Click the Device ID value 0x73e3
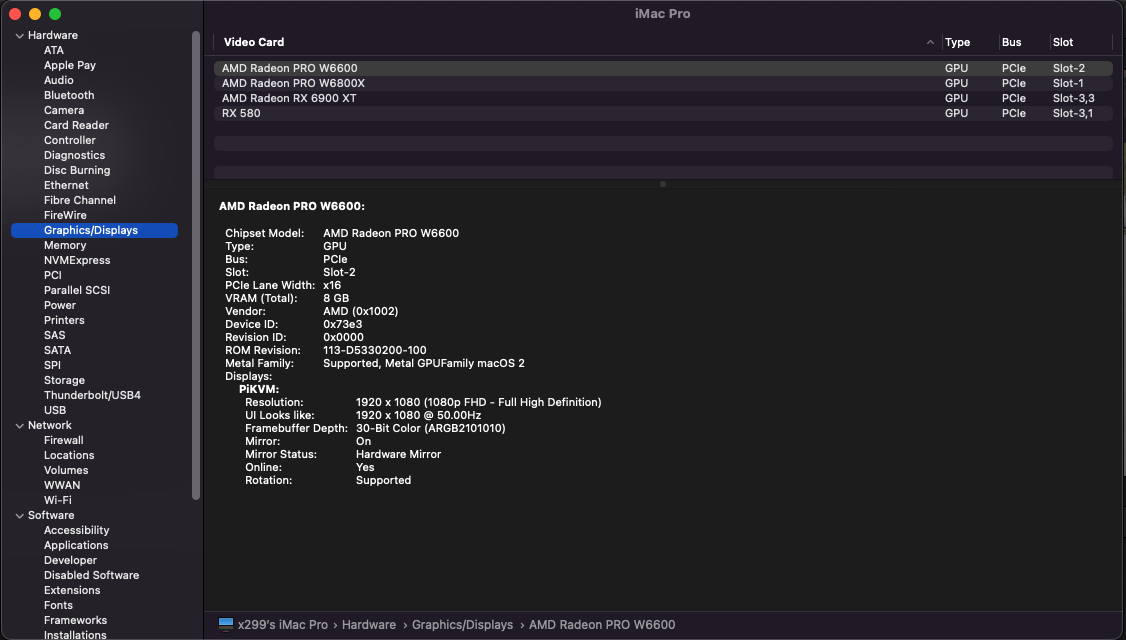 pyautogui.click(x=343, y=325)
